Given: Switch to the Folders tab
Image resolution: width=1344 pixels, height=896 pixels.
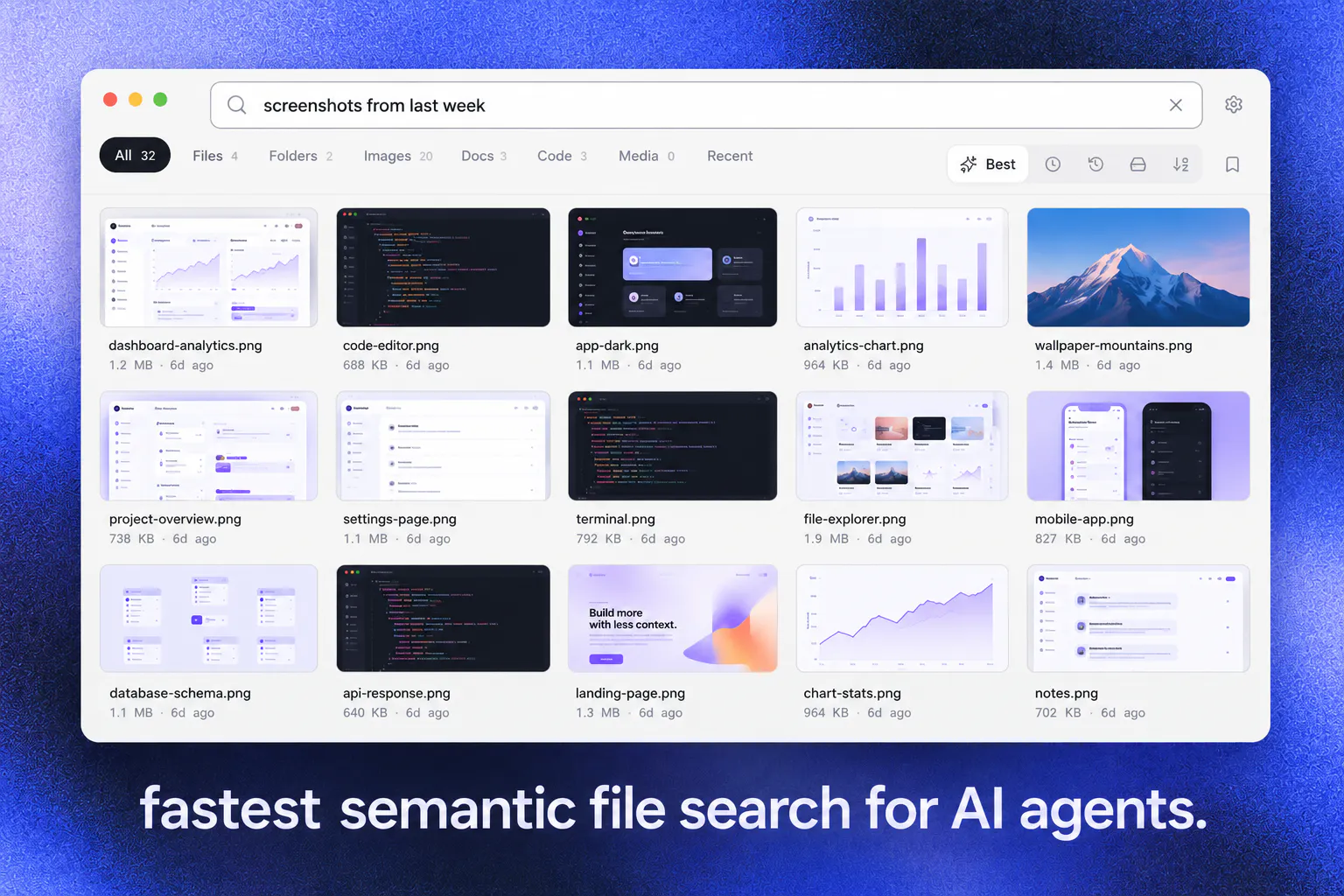Looking at the screenshot, I should pyautogui.click(x=301, y=156).
